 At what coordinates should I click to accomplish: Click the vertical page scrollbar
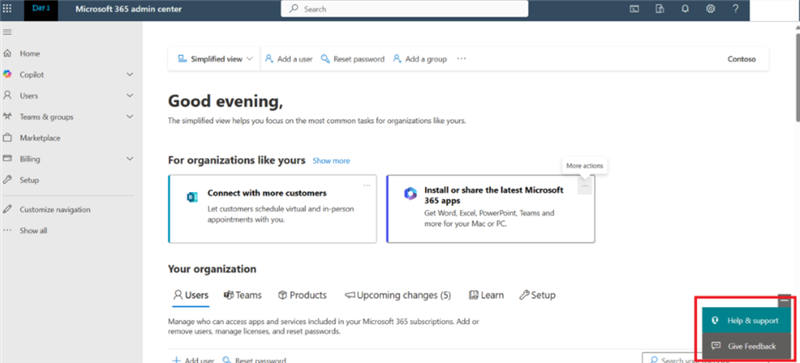pyautogui.click(x=797, y=77)
